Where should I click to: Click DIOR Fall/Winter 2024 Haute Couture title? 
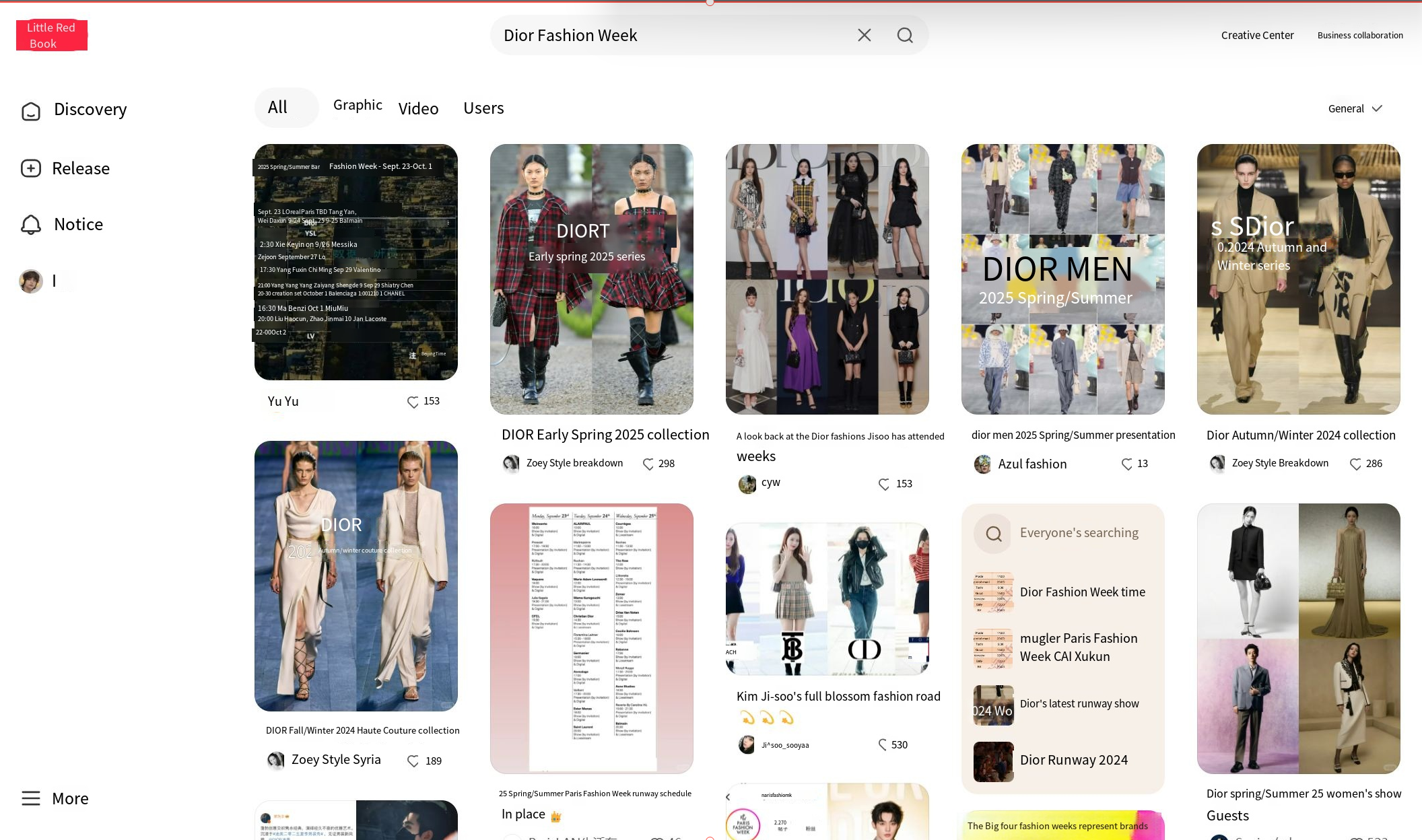[362, 730]
